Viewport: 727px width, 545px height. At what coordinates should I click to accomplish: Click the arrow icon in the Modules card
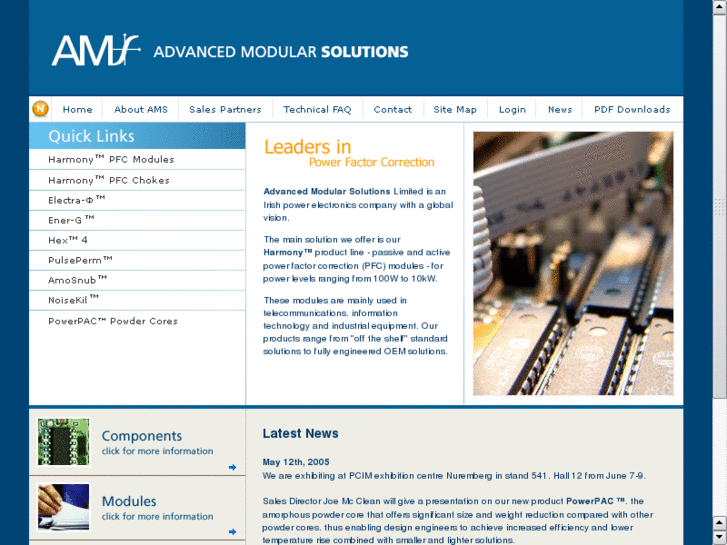click(232, 532)
